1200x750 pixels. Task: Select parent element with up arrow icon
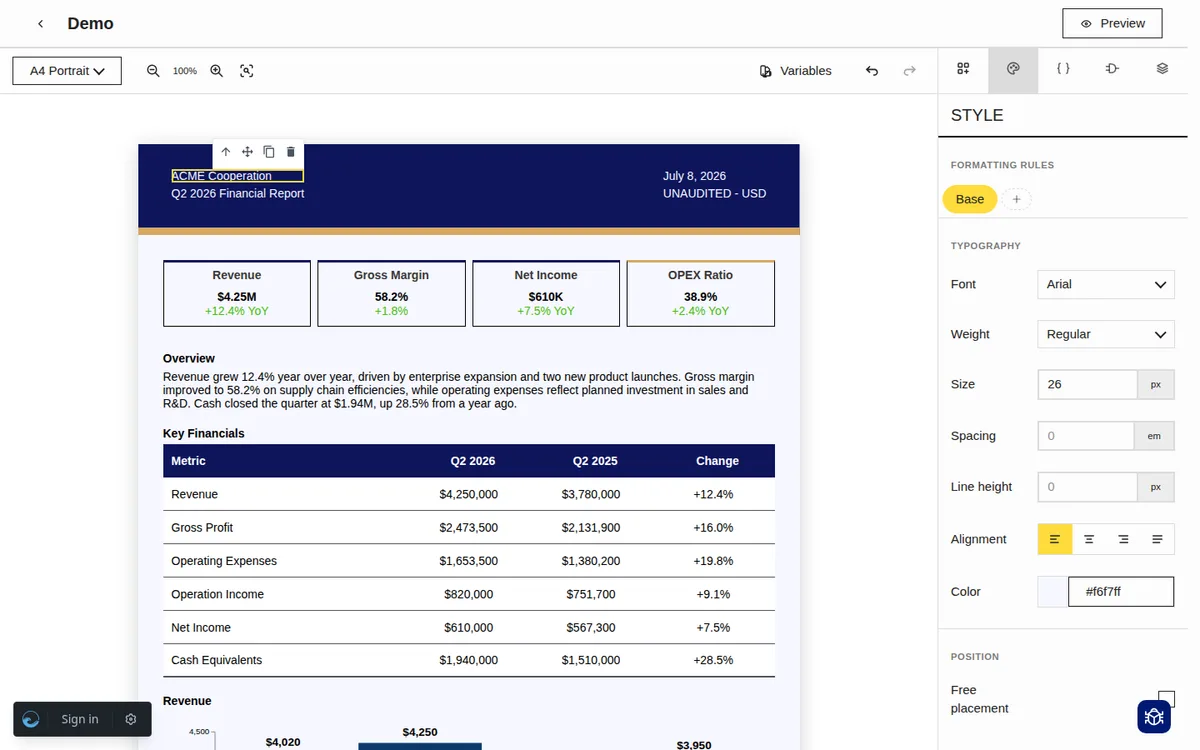226,152
